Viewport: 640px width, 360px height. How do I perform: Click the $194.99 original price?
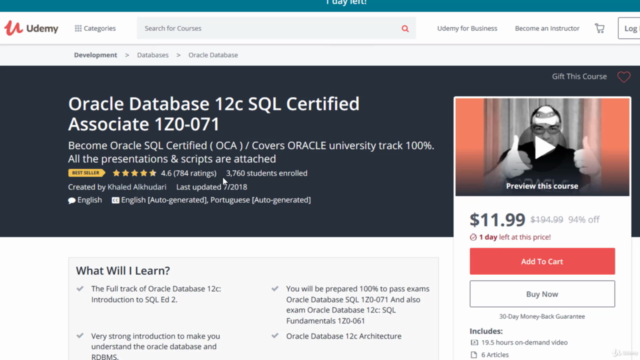tap(547, 220)
